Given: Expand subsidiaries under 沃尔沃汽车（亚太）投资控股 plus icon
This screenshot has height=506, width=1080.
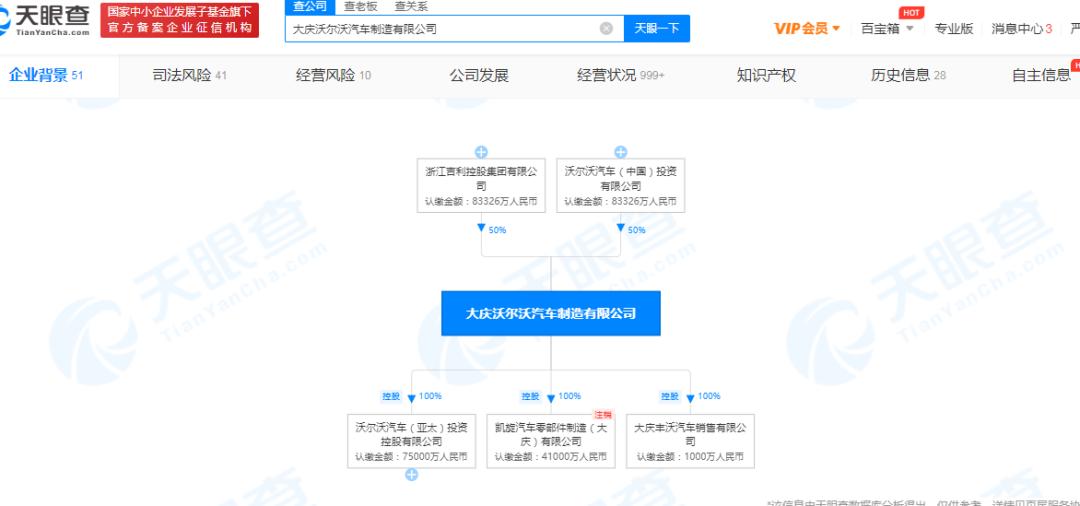Looking at the screenshot, I should [411, 474].
